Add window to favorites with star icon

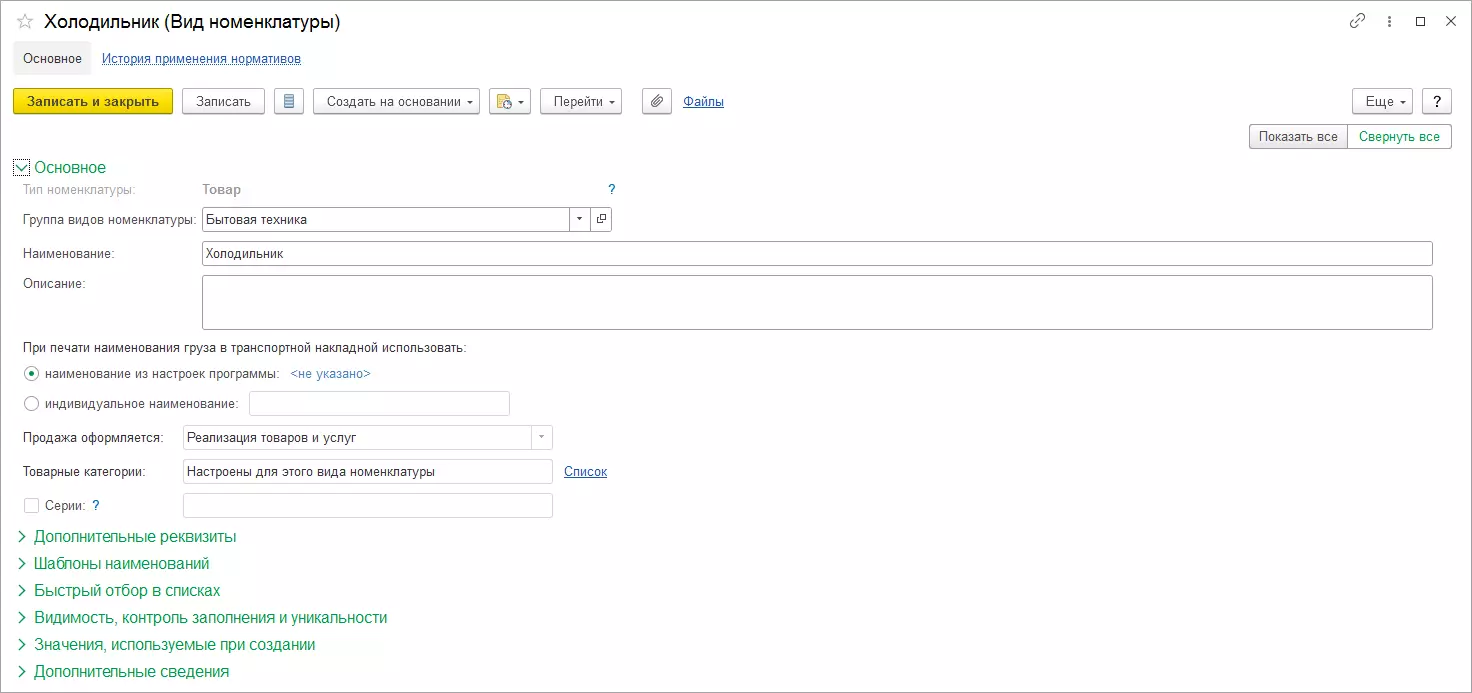[25, 22]
